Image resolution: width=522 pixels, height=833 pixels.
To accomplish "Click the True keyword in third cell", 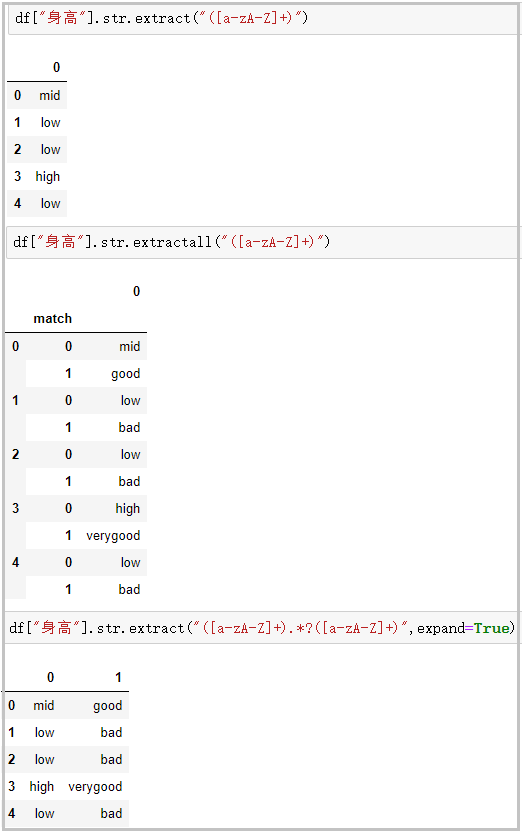I will (491, 628).
